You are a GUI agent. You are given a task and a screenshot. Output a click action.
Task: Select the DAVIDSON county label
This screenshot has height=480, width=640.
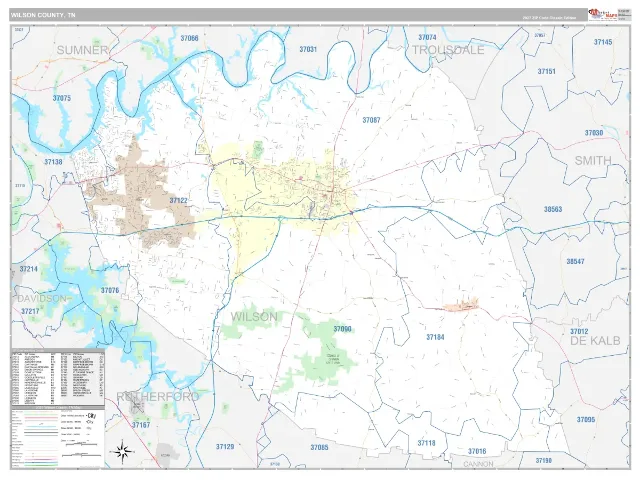pos(42,299)
